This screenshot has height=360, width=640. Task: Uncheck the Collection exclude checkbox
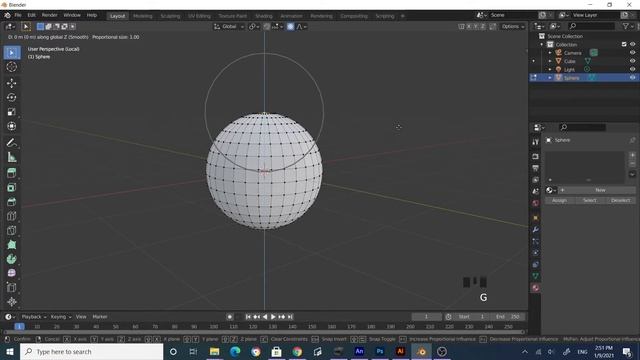(624, 44)
